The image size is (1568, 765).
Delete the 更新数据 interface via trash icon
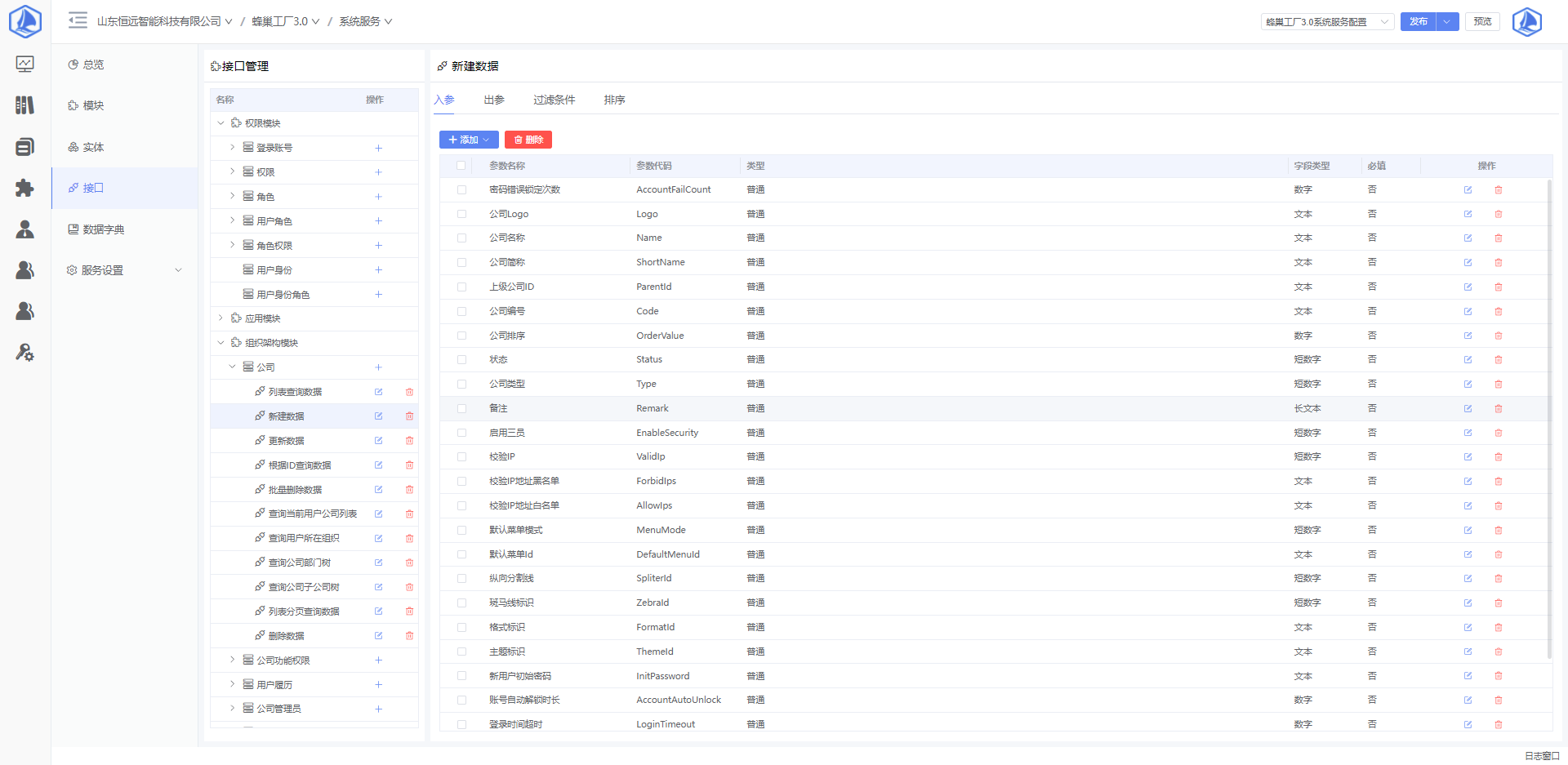[x=409, y=441]
